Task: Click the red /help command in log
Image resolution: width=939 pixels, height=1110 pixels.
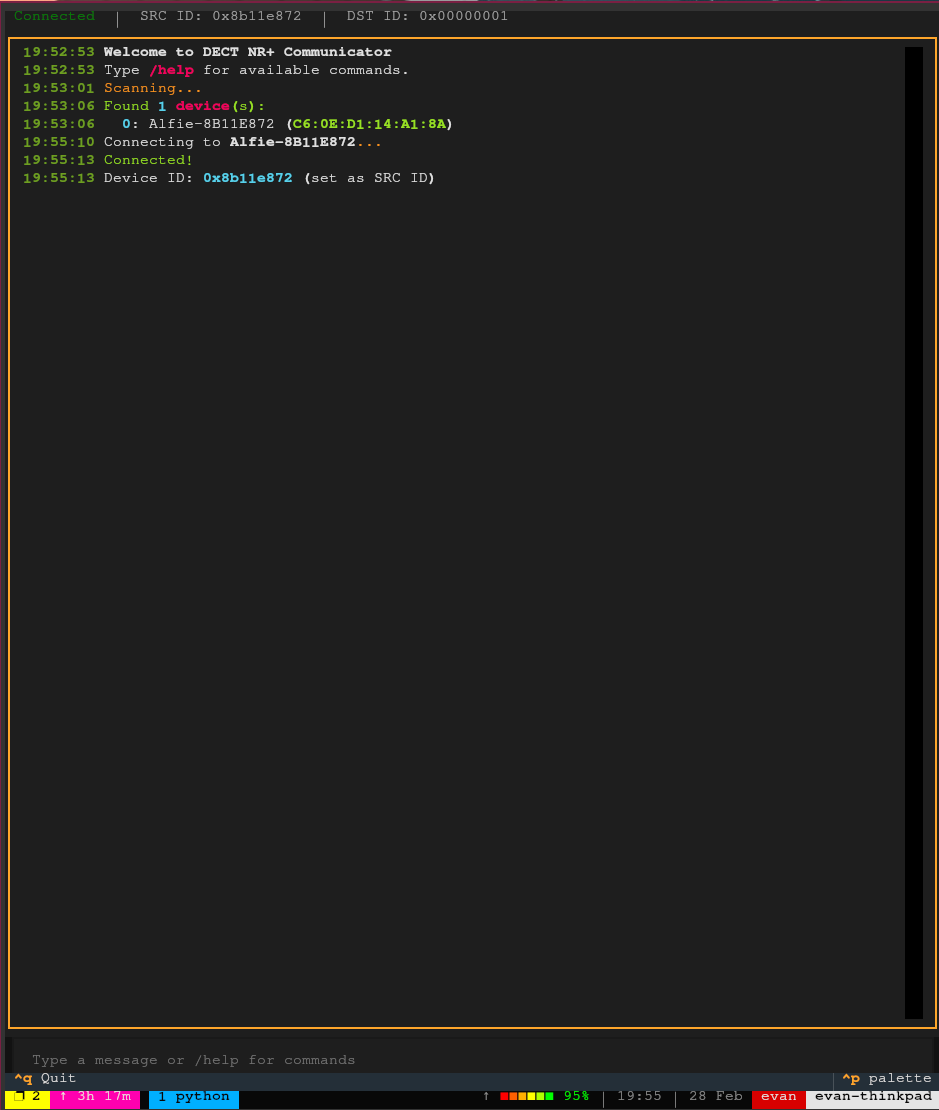Action: pyautogui.click(x=171, y=70)
